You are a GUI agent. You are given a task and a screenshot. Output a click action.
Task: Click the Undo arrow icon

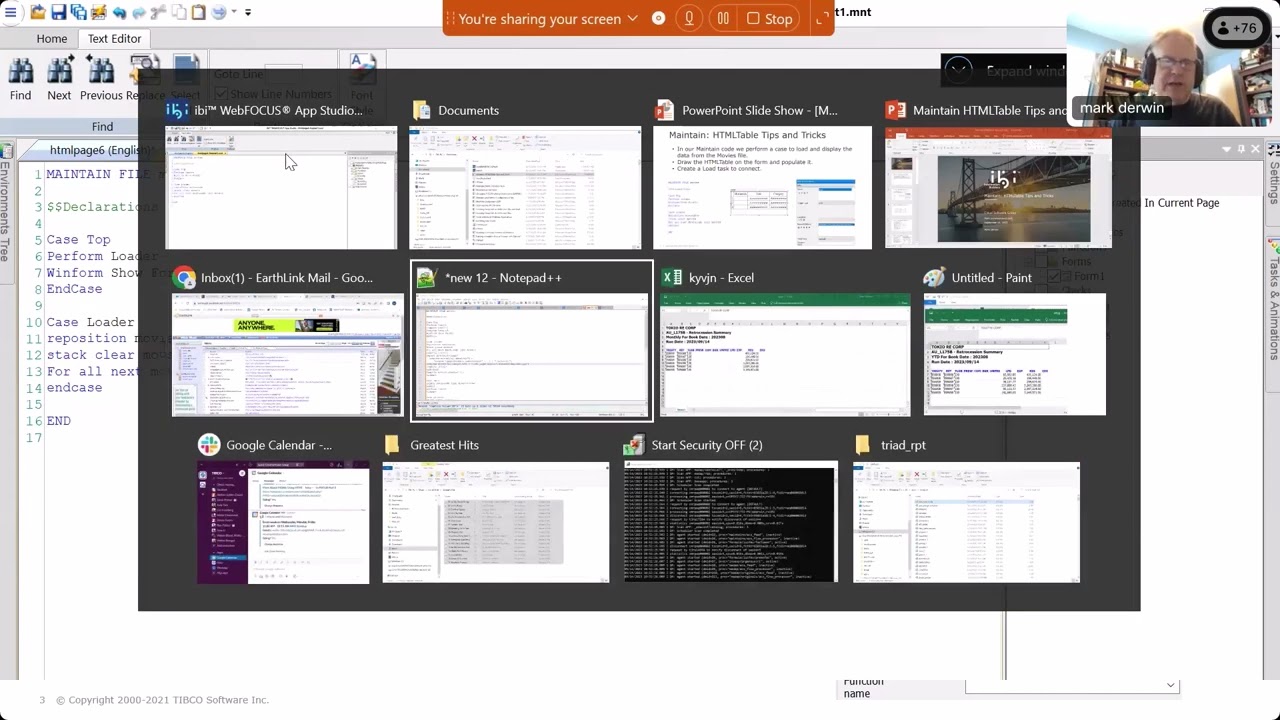(119, 13)
